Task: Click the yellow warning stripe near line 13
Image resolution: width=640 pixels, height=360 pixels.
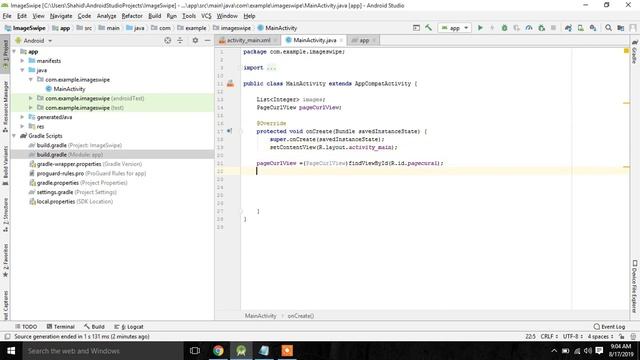Action: (626, 103)
